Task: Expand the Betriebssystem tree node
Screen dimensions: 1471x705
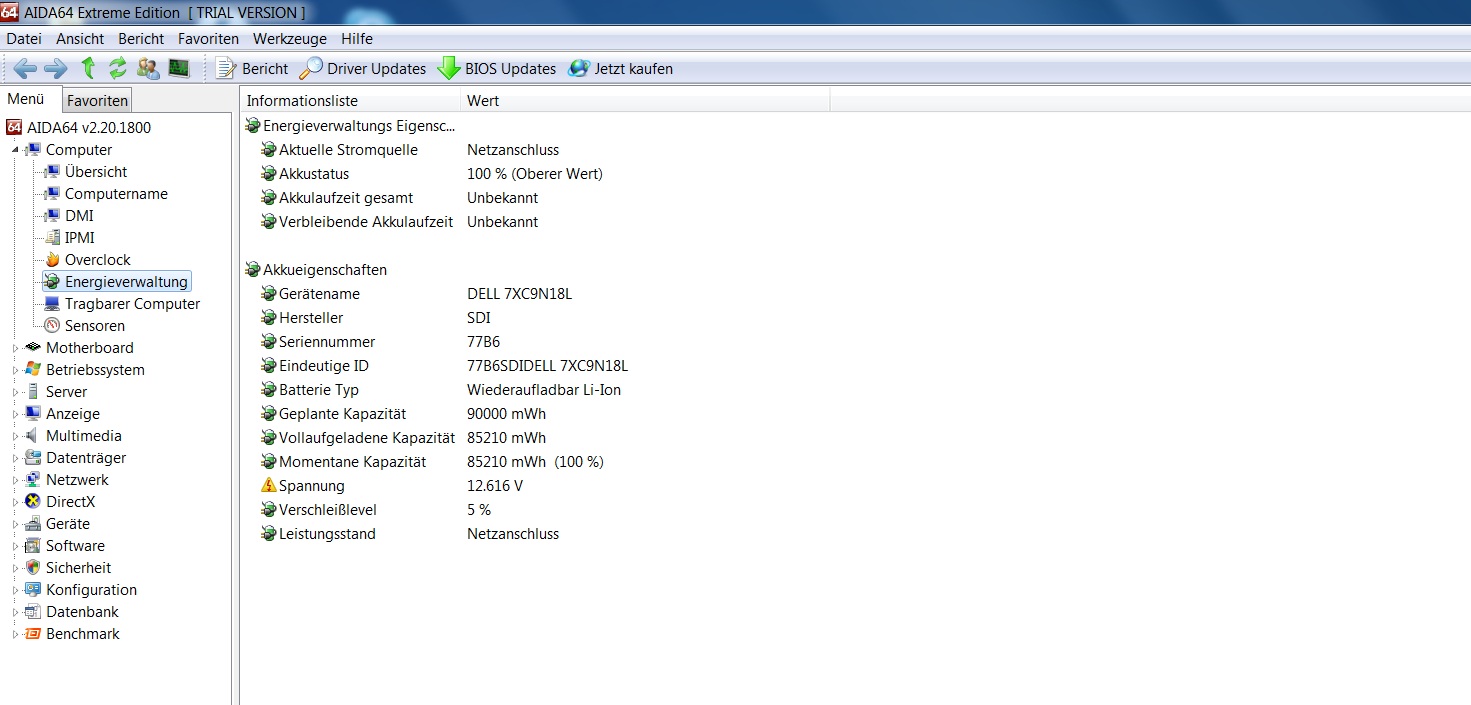Action: click(x=15, y=370)
